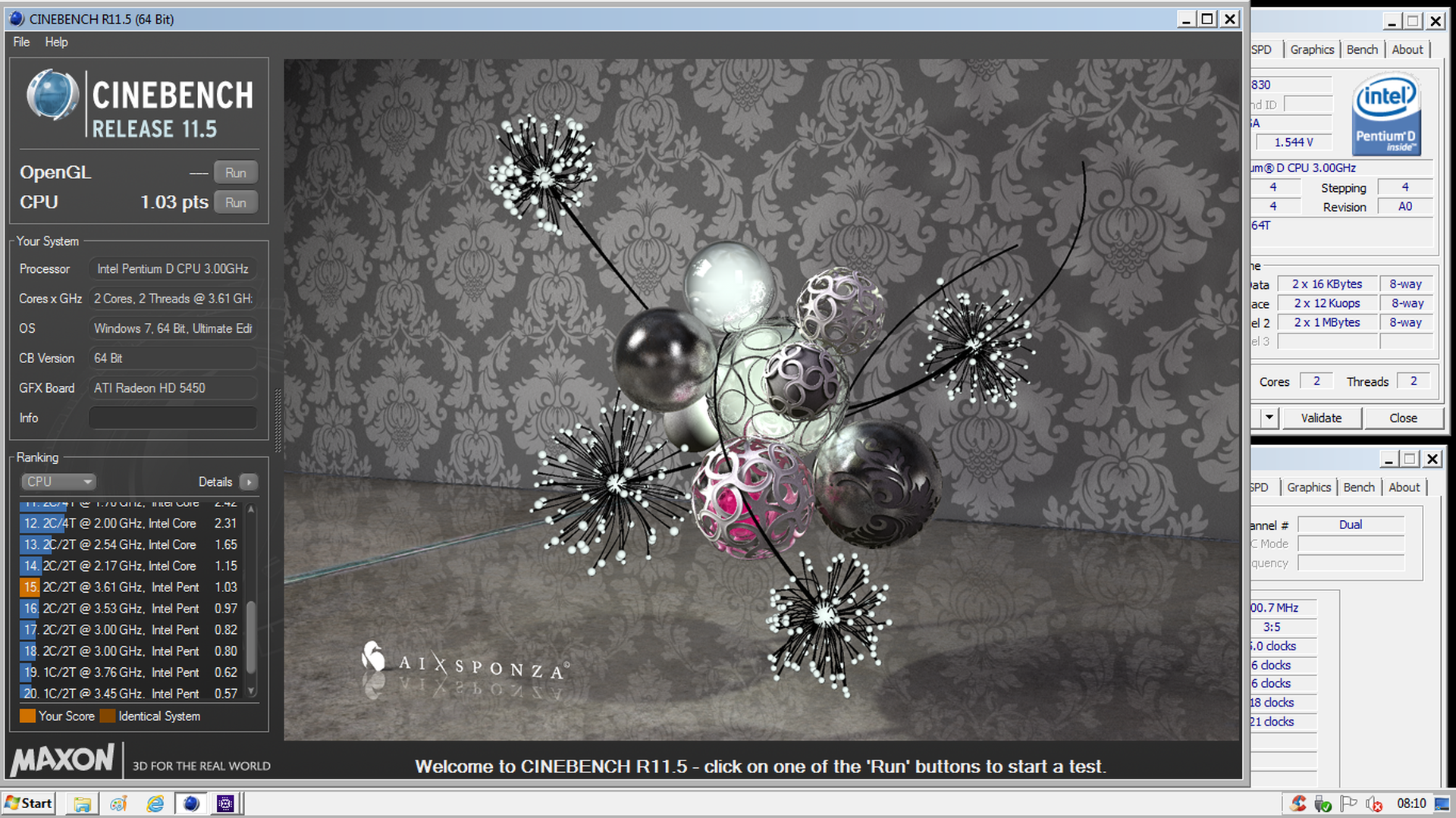1456x818 pixels.
Task: Switch to Graphics tab in upper CPU-Z window
Action: click(1312, 49)
